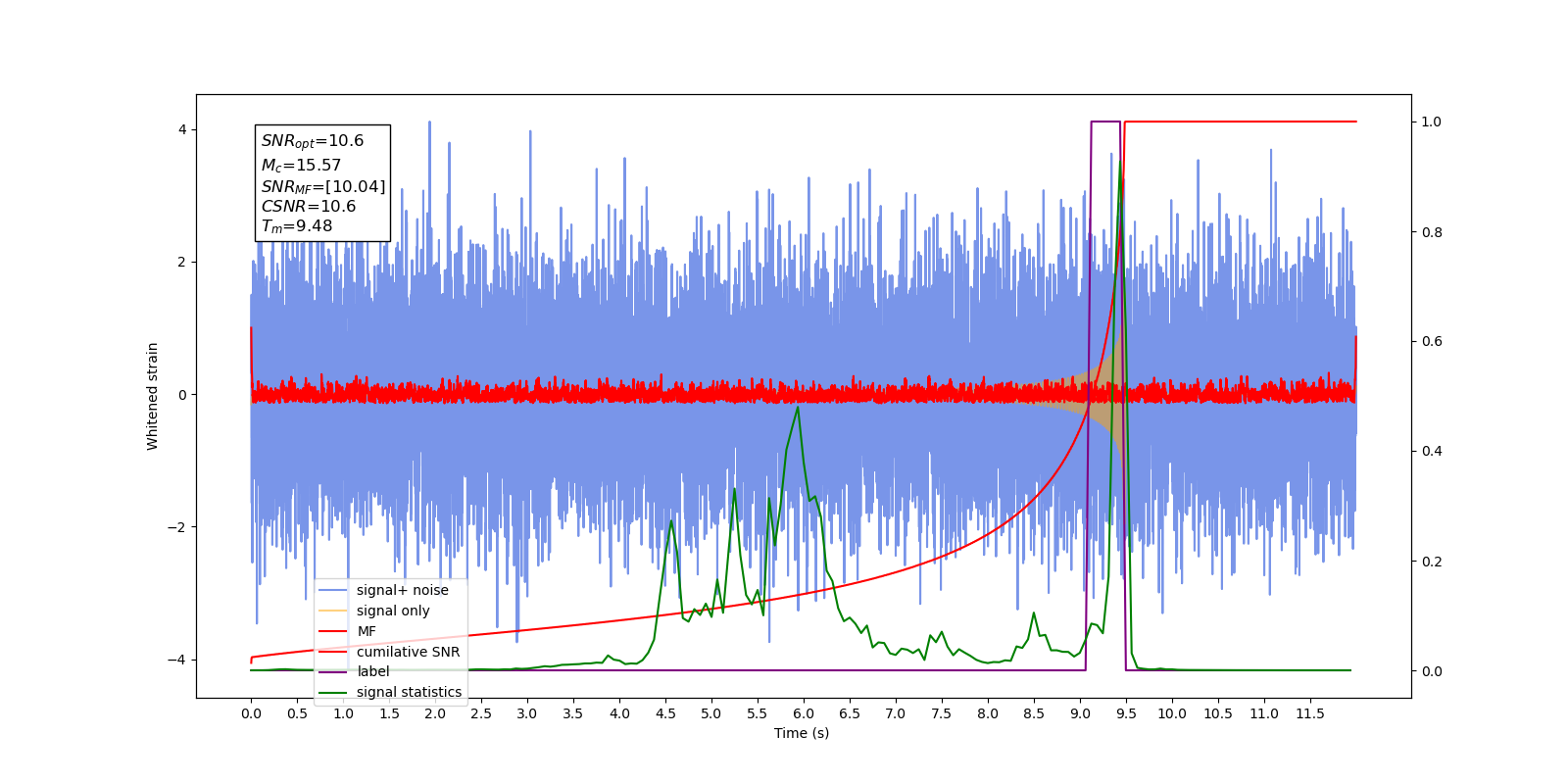Click the purple 'label' legend line
The image size is (1568, 784).
(333, 672)
